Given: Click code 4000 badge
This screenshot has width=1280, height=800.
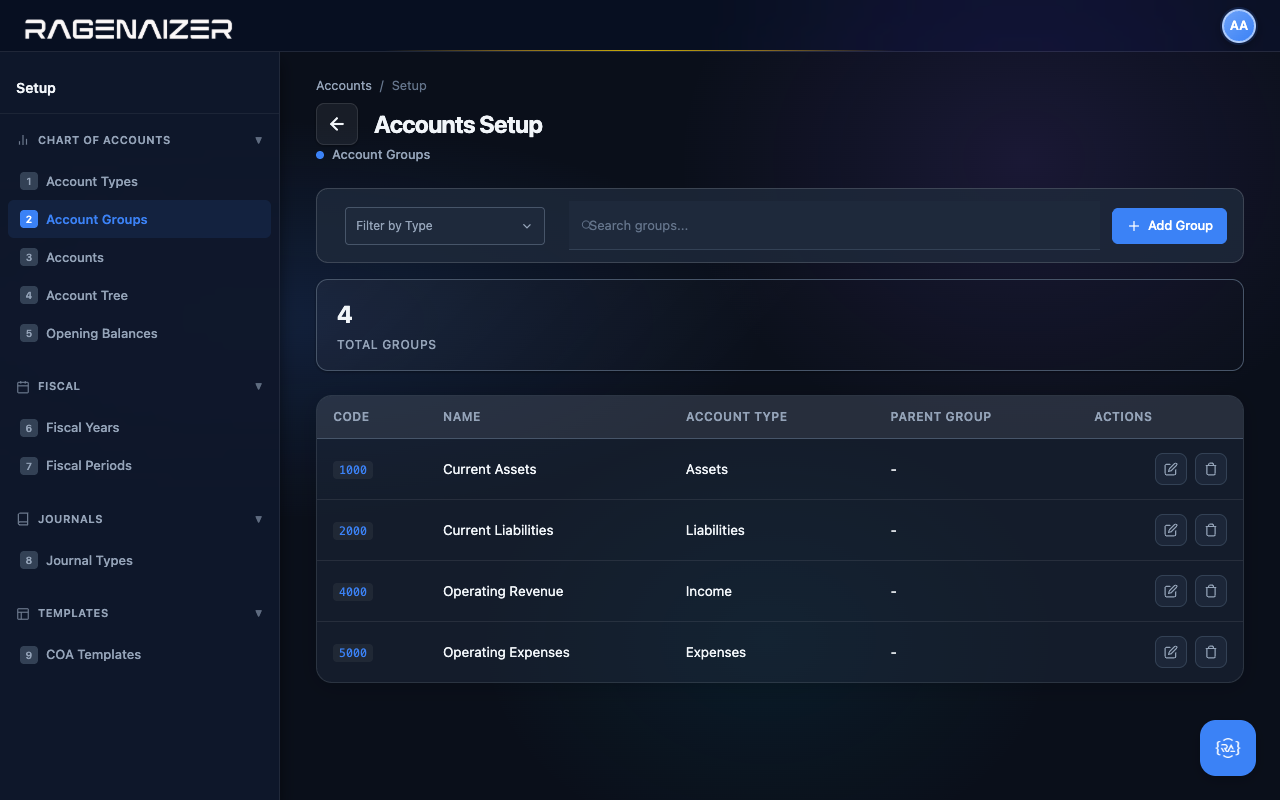Looking at the screenshot, I should (x=353, y=592).
